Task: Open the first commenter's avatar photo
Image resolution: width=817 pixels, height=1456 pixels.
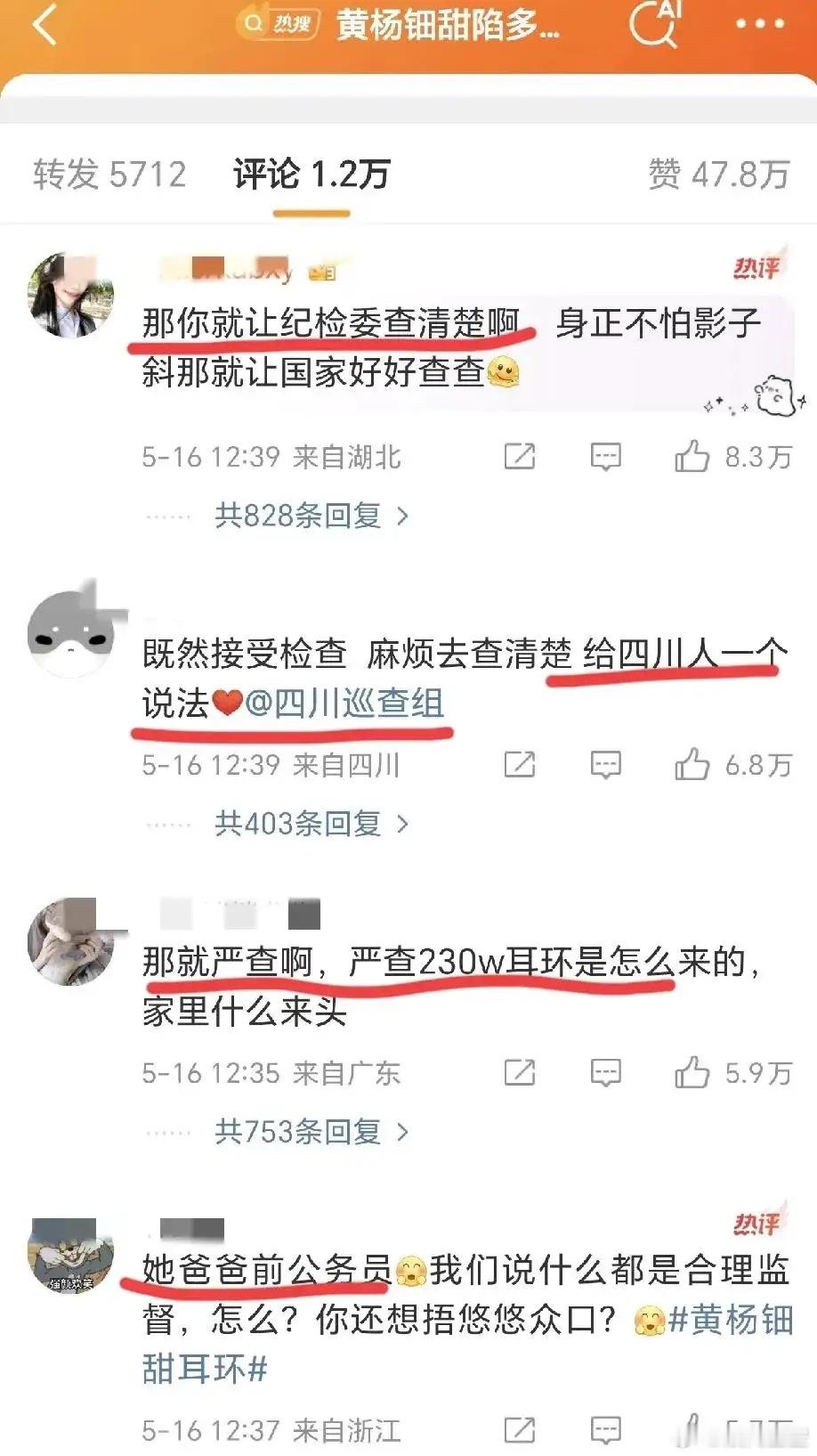Action: point(73,295)
